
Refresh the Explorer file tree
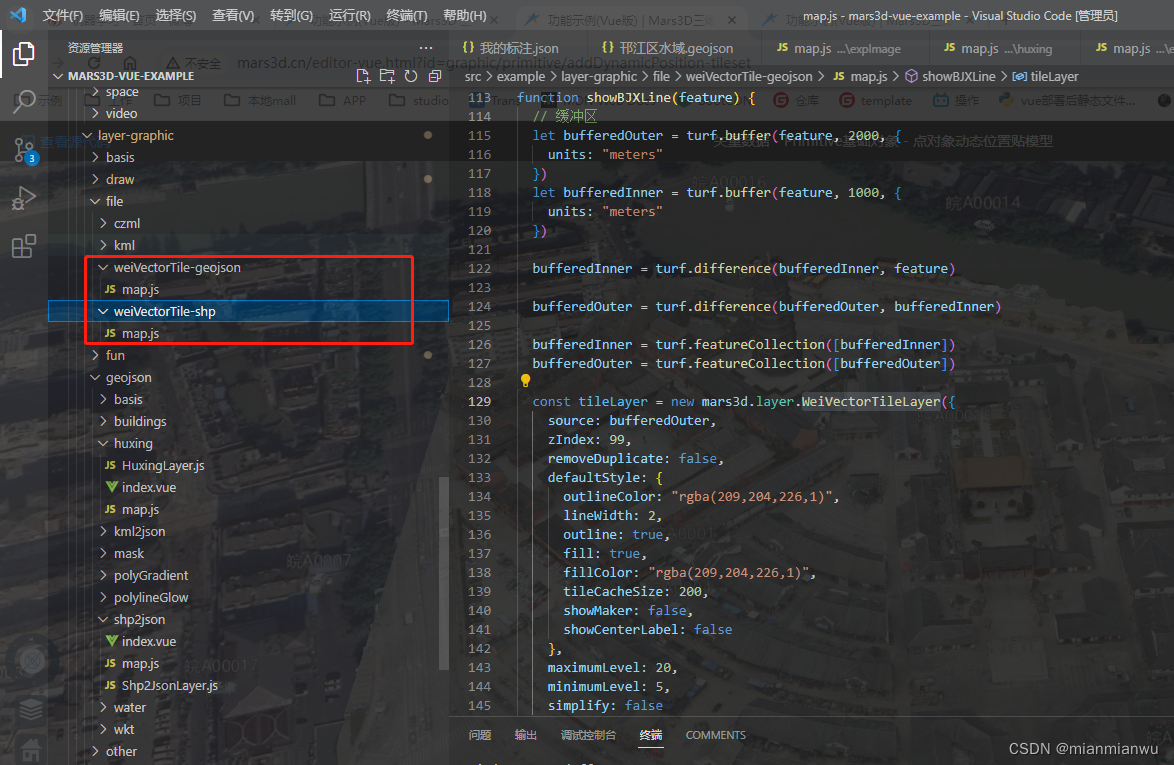coord(410,75)
